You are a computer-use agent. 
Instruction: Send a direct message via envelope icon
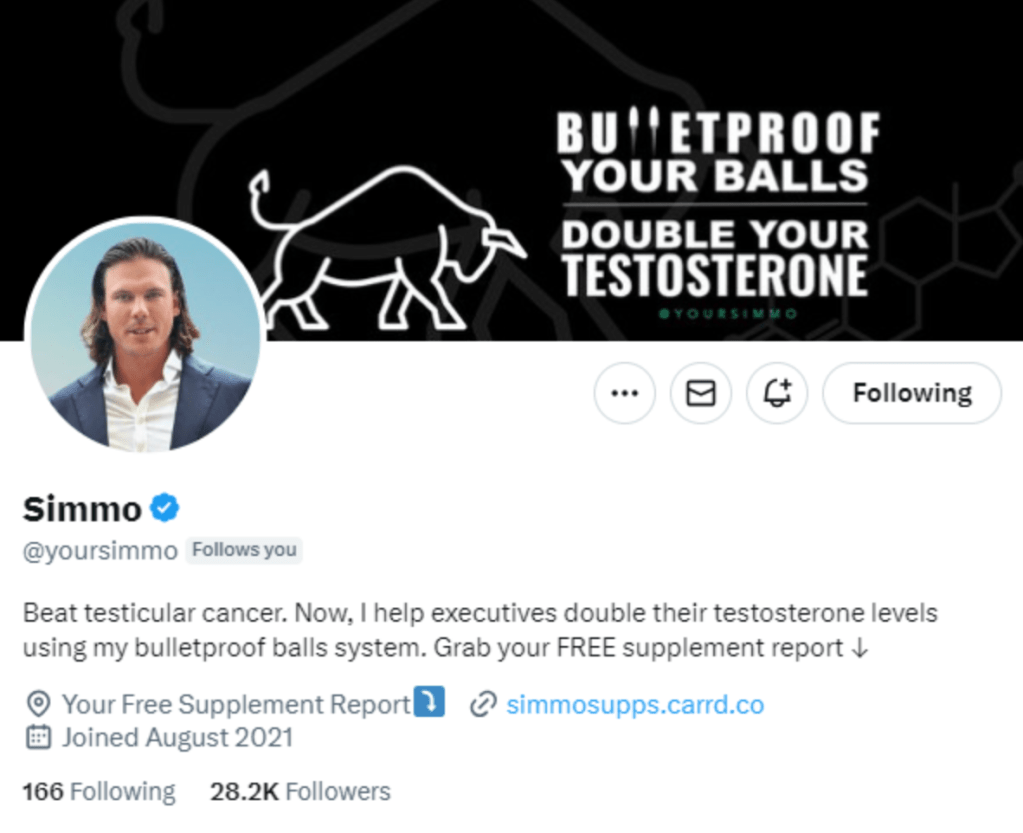click(700, 393)
